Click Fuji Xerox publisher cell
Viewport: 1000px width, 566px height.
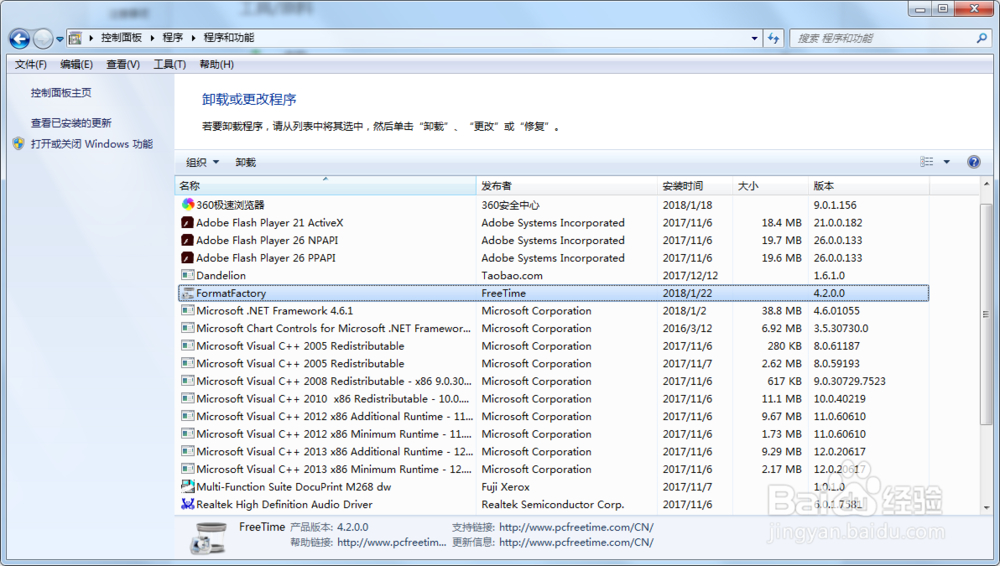point(506,486)
